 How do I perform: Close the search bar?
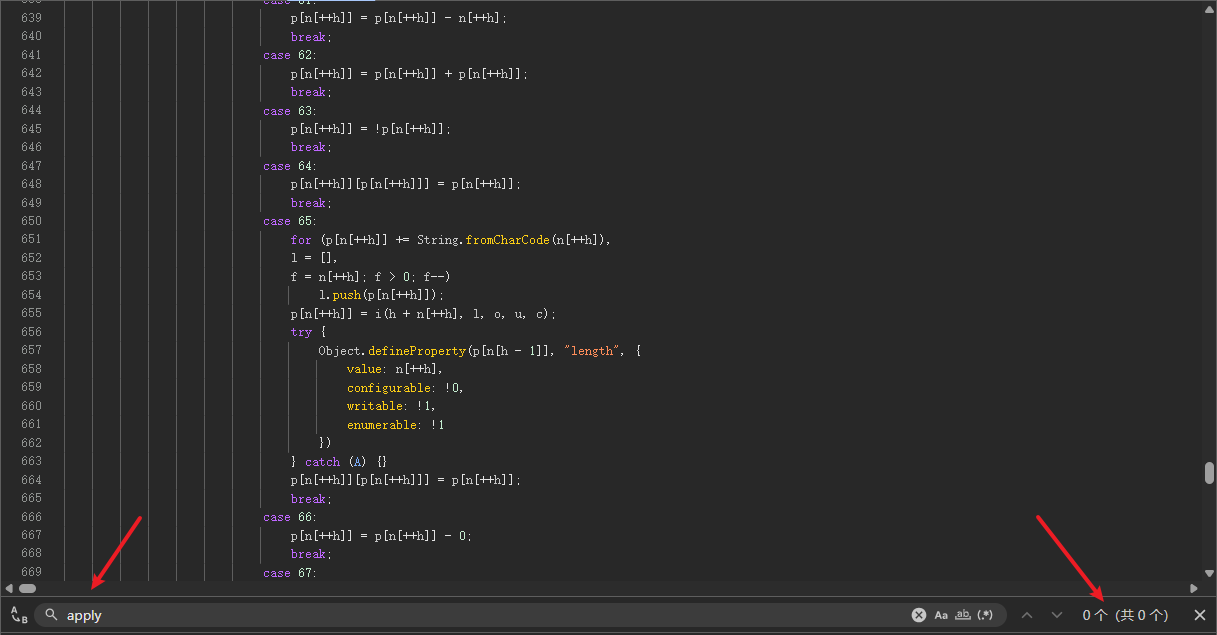tap(1200, 615)
